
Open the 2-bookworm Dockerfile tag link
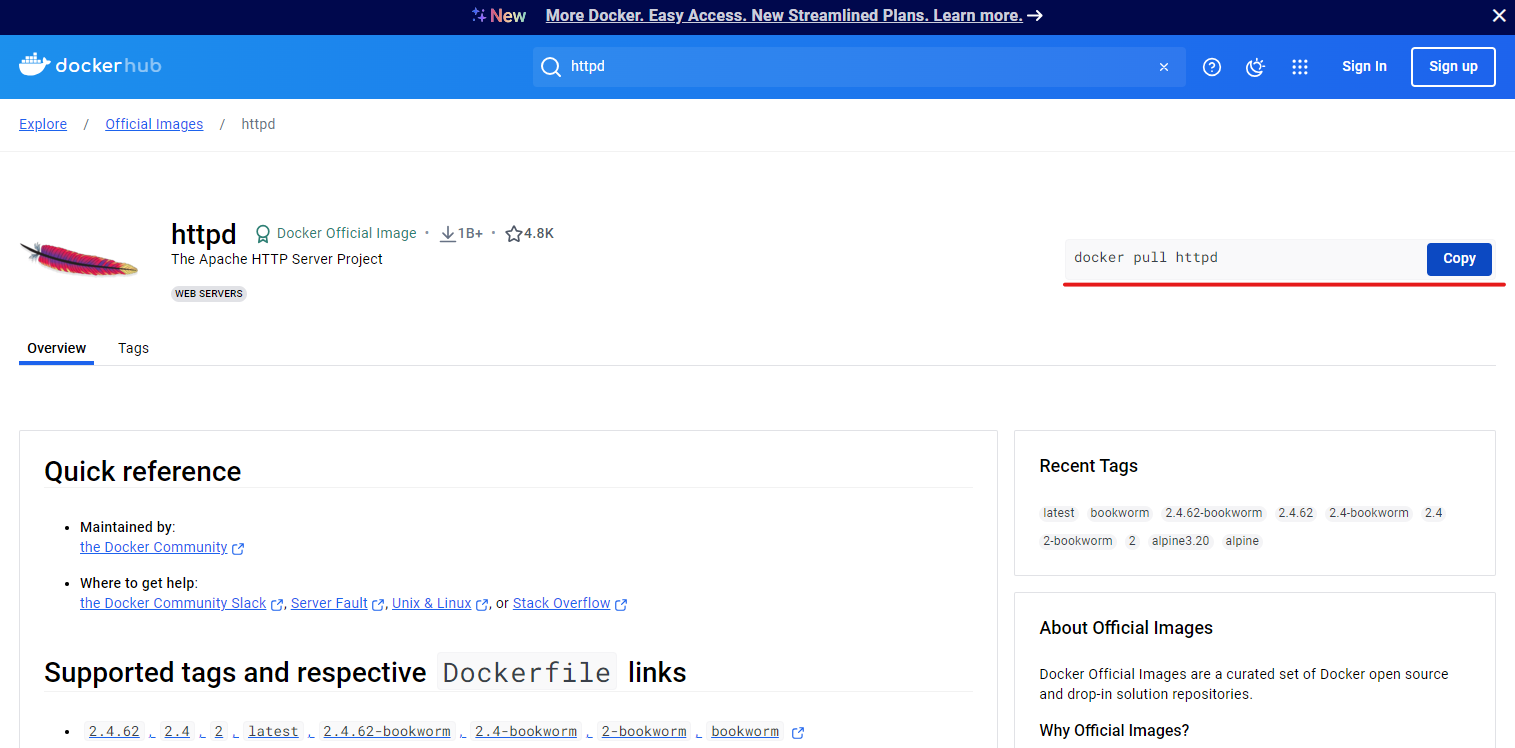[644, 732]
